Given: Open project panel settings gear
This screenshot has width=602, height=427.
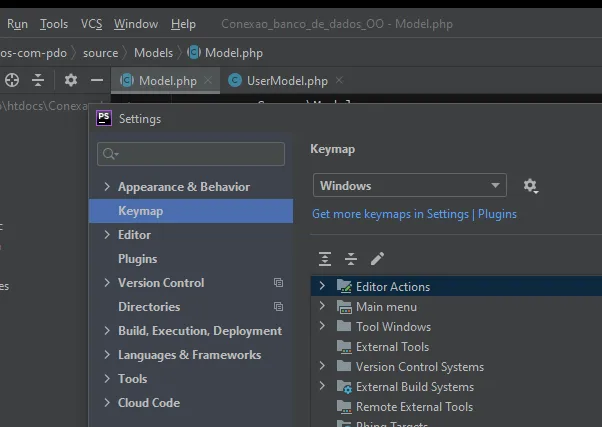Looking at the screenshot, I should click(x=70, y=80).
